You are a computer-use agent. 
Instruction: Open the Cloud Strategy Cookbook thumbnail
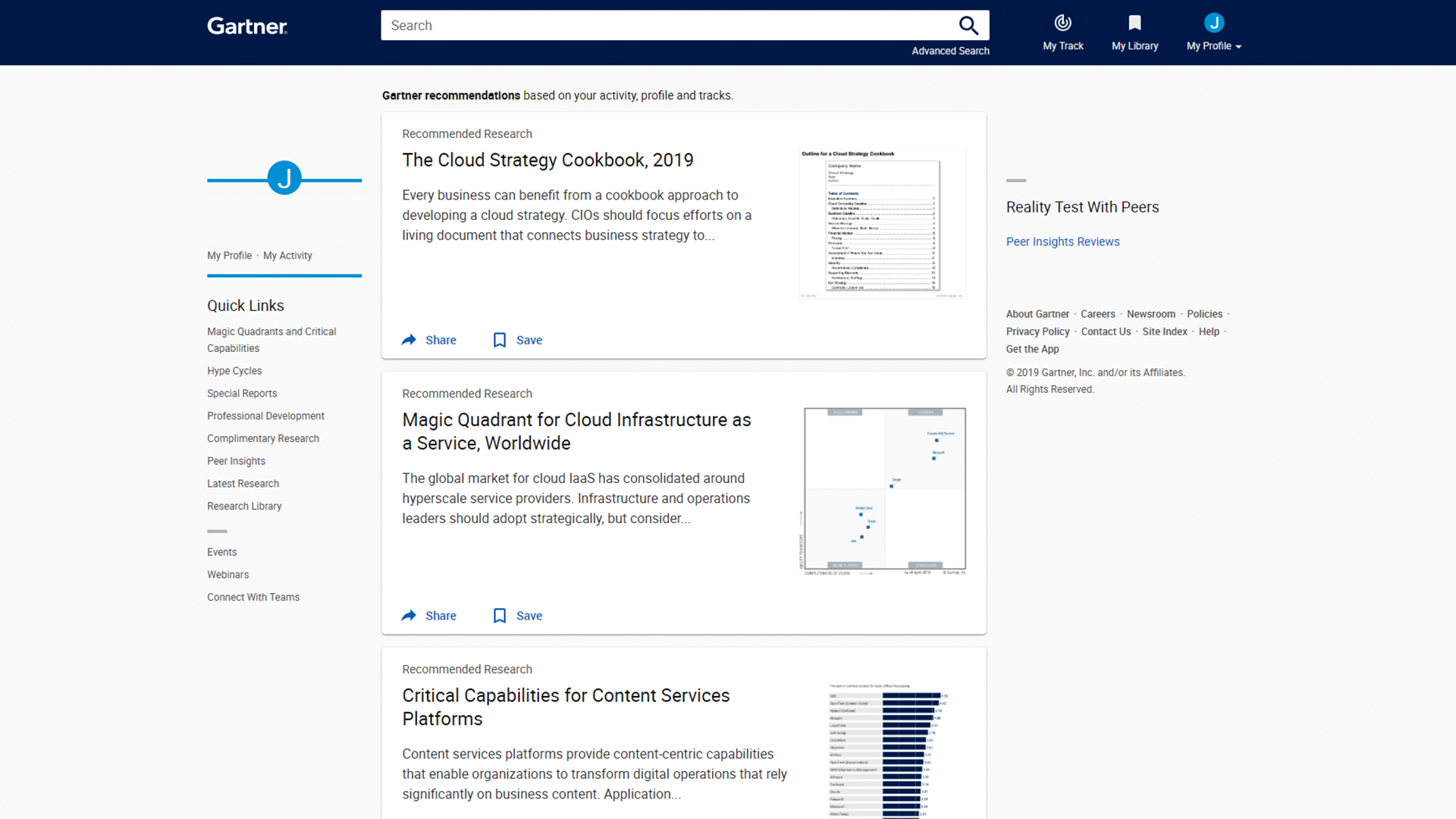[x=883, y=223]
